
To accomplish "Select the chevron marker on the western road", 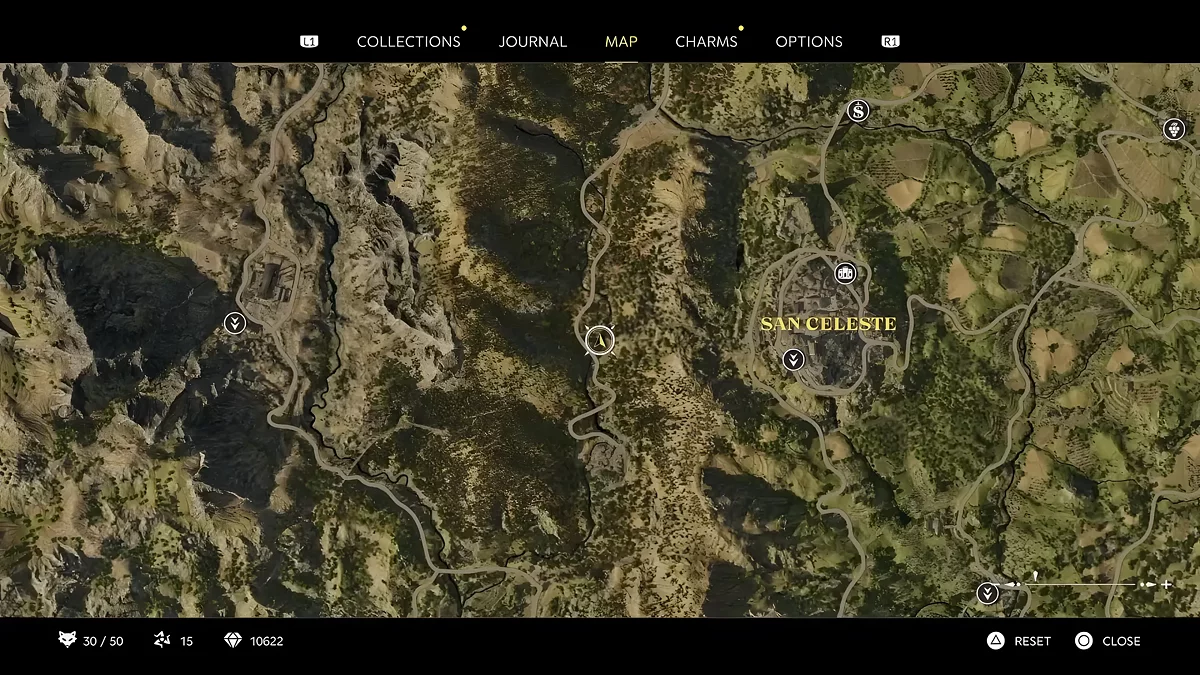I will (235, 322).
